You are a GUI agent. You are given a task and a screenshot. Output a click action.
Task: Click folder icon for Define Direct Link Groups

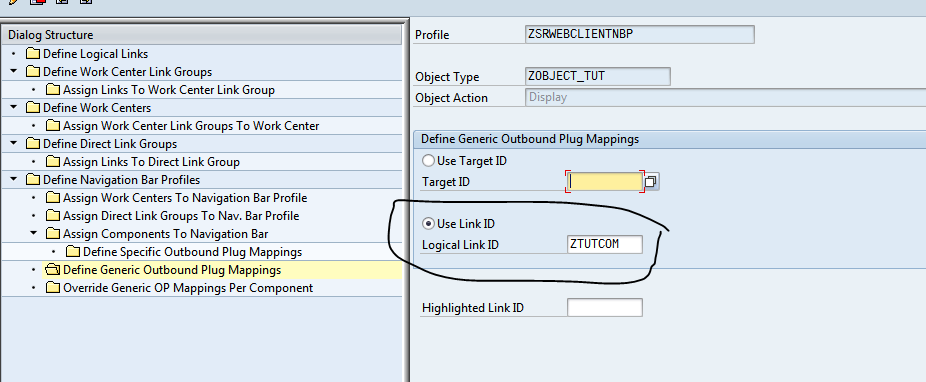pos(33,144)
